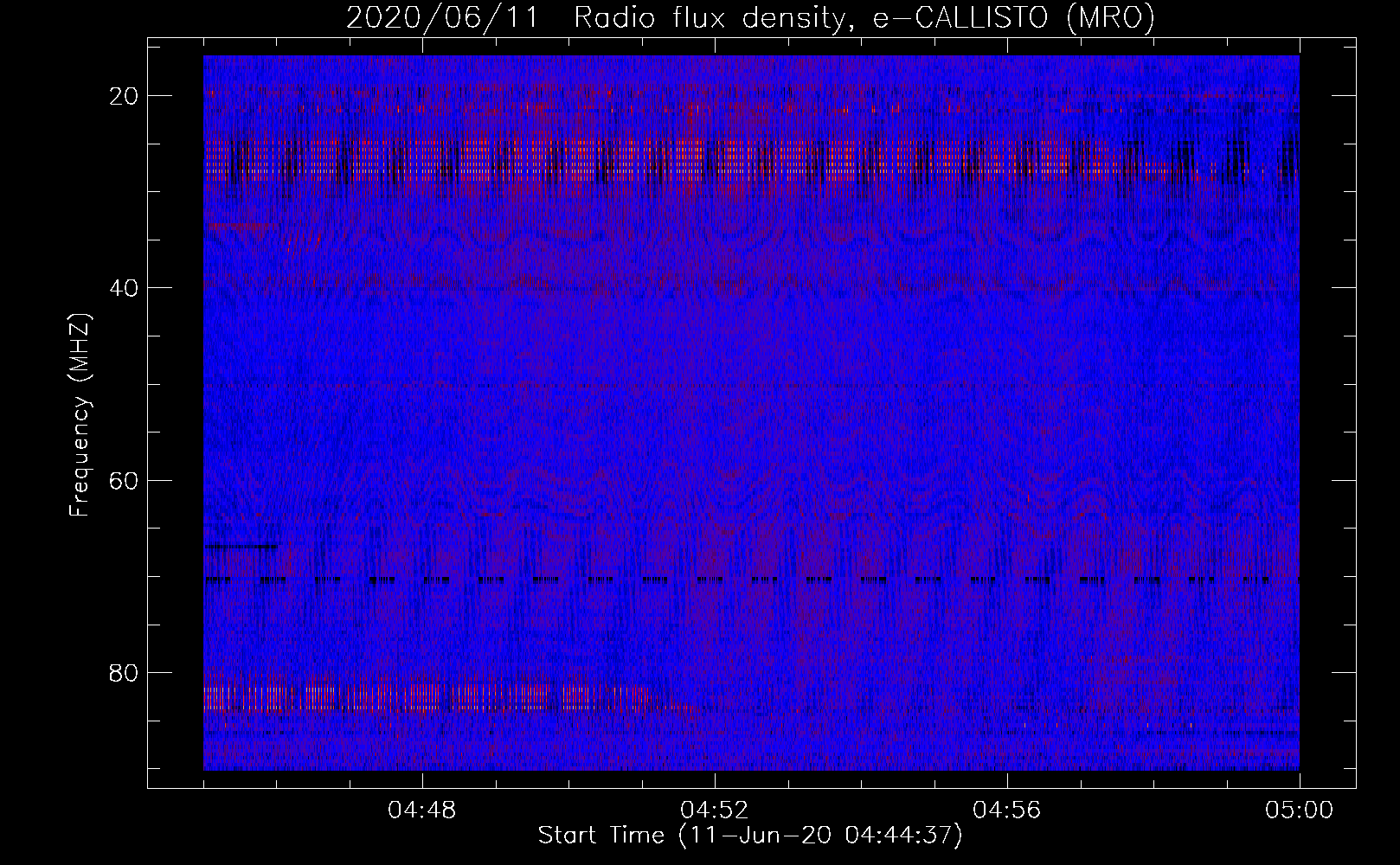Click the 04:56 time tick label
This screenshot has width=1400, height=865.
pyautogui.click(x=1007, y=811)
